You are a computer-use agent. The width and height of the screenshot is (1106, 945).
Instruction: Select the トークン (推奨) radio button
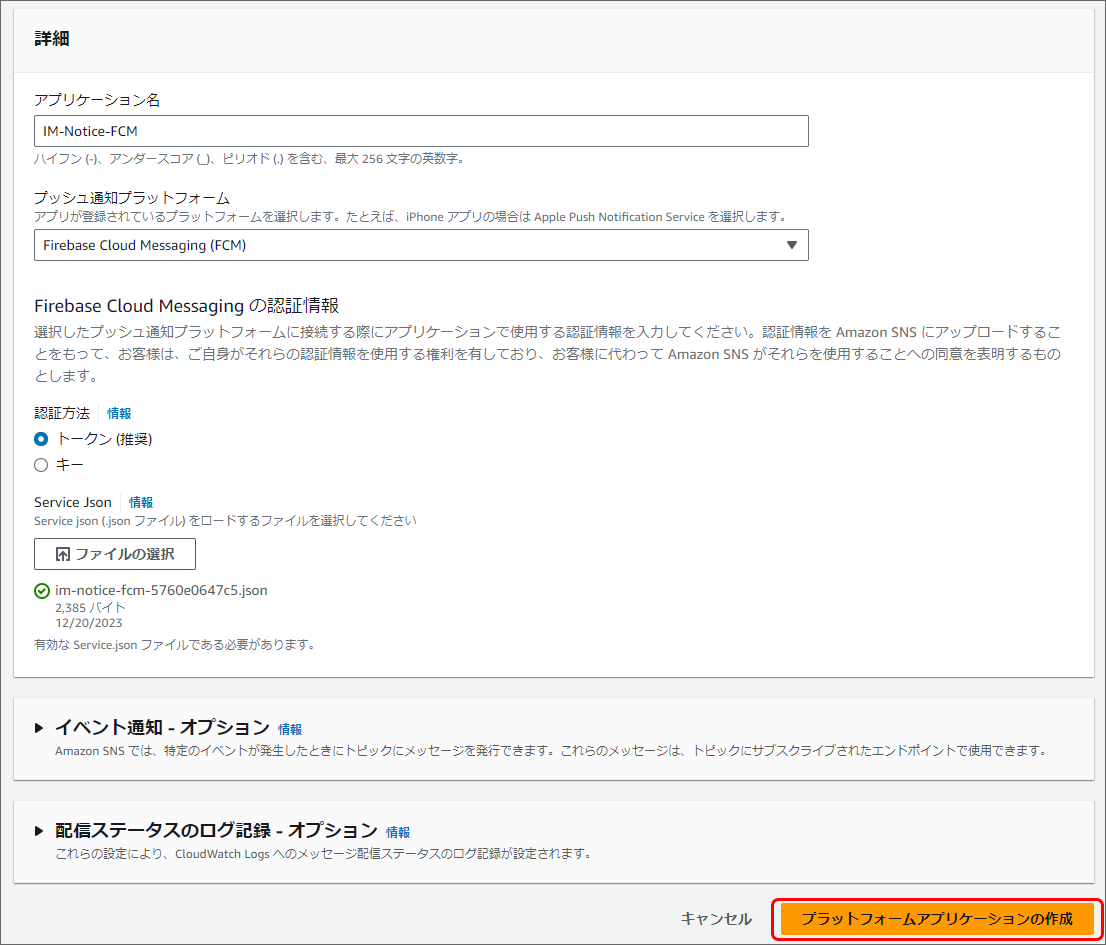[x=41, y=439]
